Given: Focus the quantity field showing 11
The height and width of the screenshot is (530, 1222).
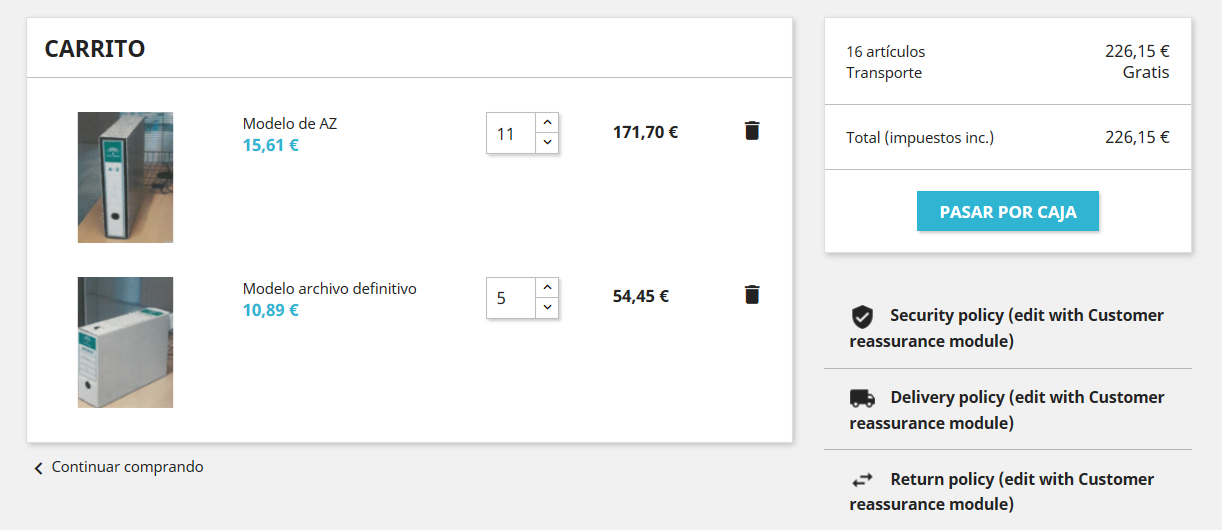Looking at the screenshot, I should pyautogui.click(x=510, y=133).
